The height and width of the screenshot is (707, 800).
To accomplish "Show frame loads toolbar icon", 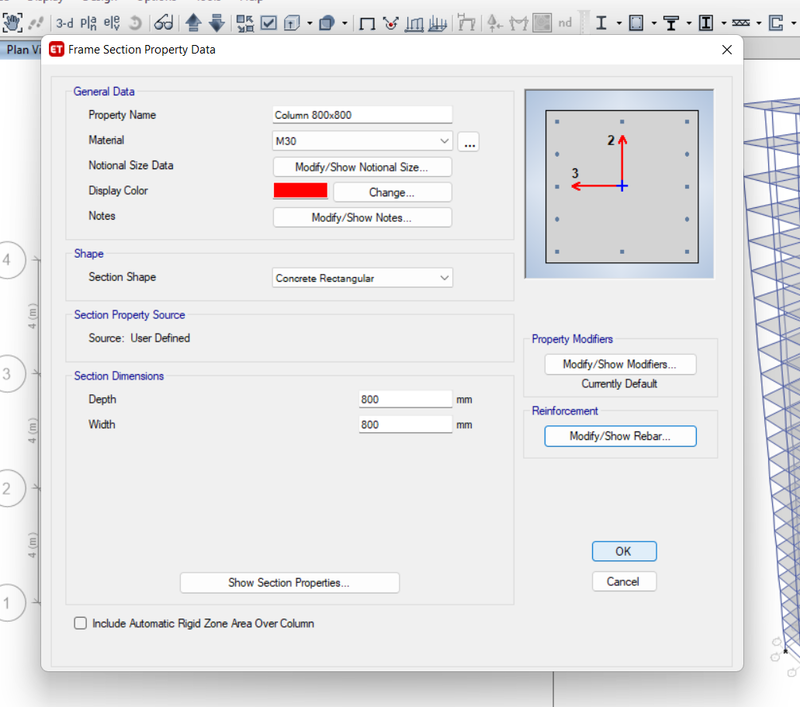I will 414,23.
